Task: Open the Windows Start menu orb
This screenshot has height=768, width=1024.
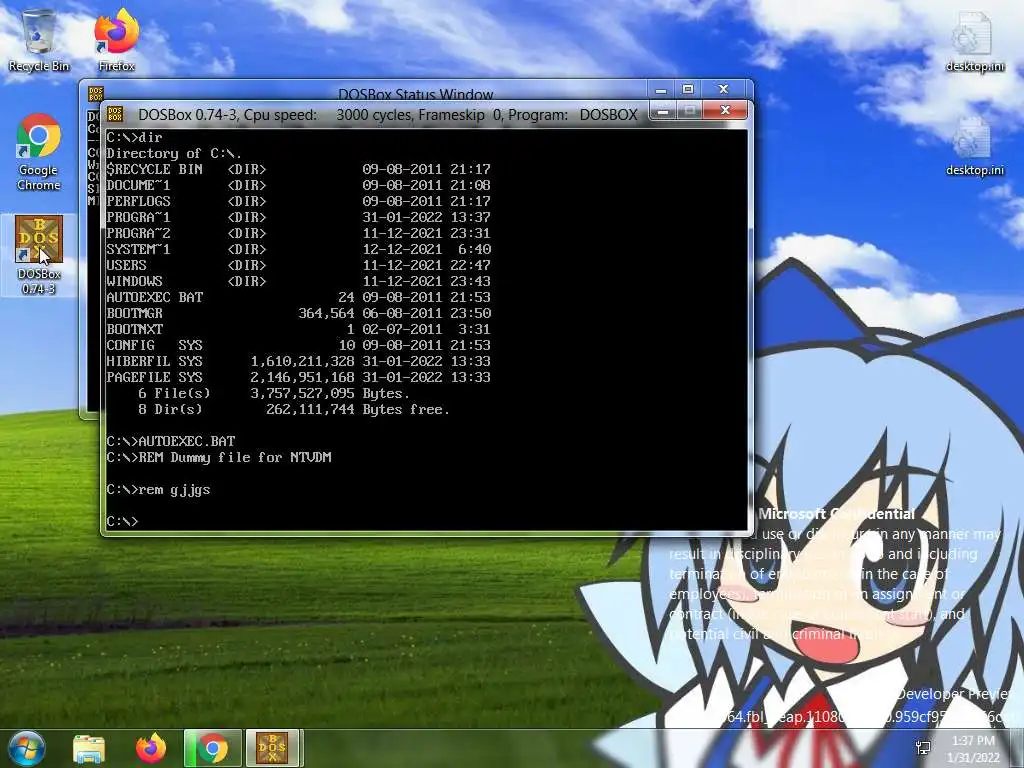Action: [26, 748]
